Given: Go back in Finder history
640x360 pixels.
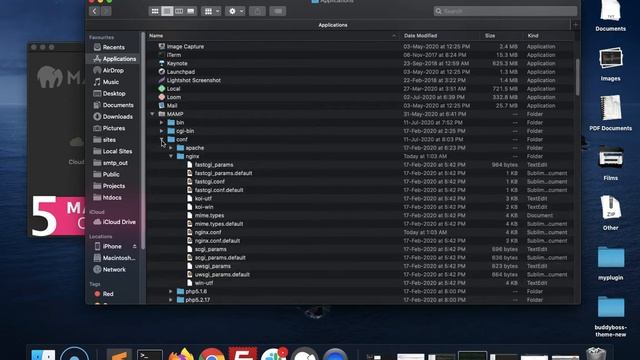Looking at the screenshot, I should pos(94,11).
